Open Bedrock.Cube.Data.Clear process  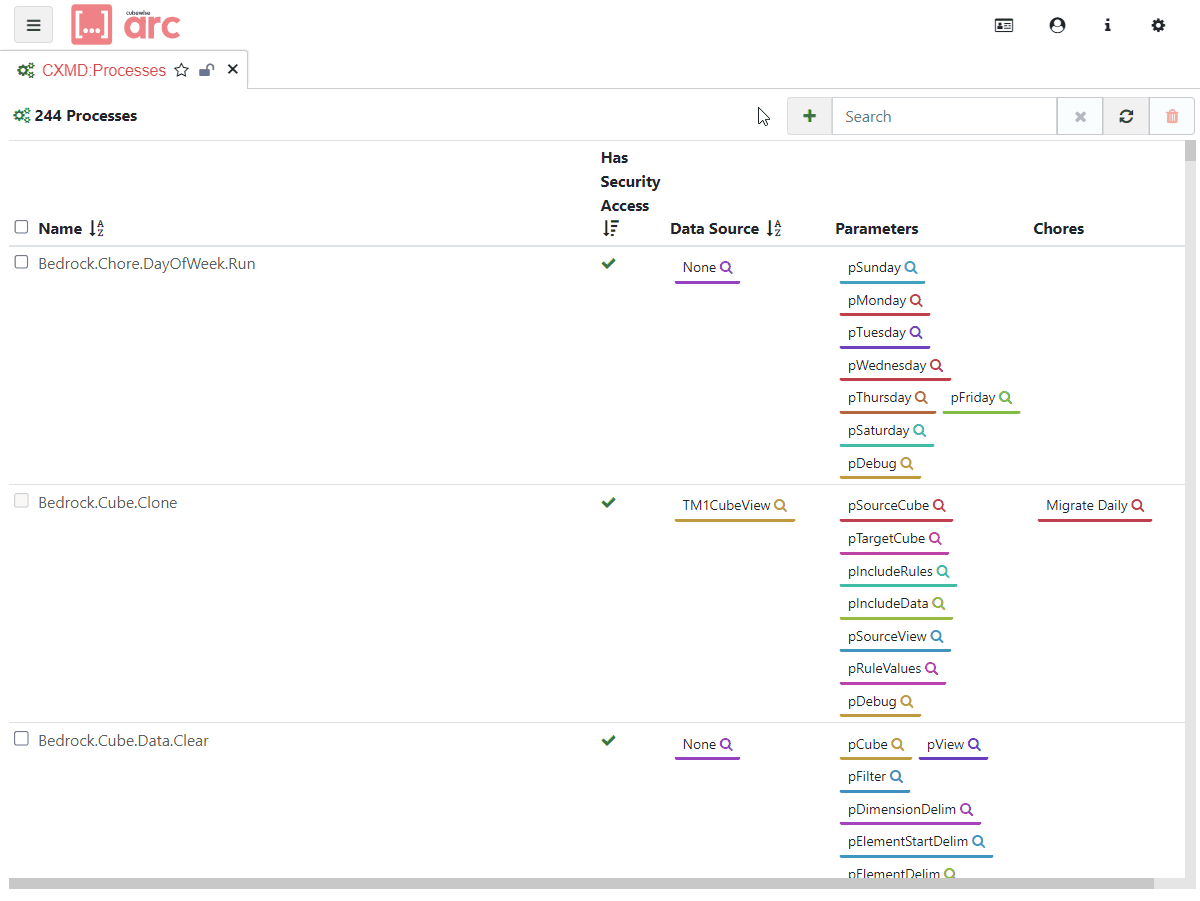(x=124, y=741)
